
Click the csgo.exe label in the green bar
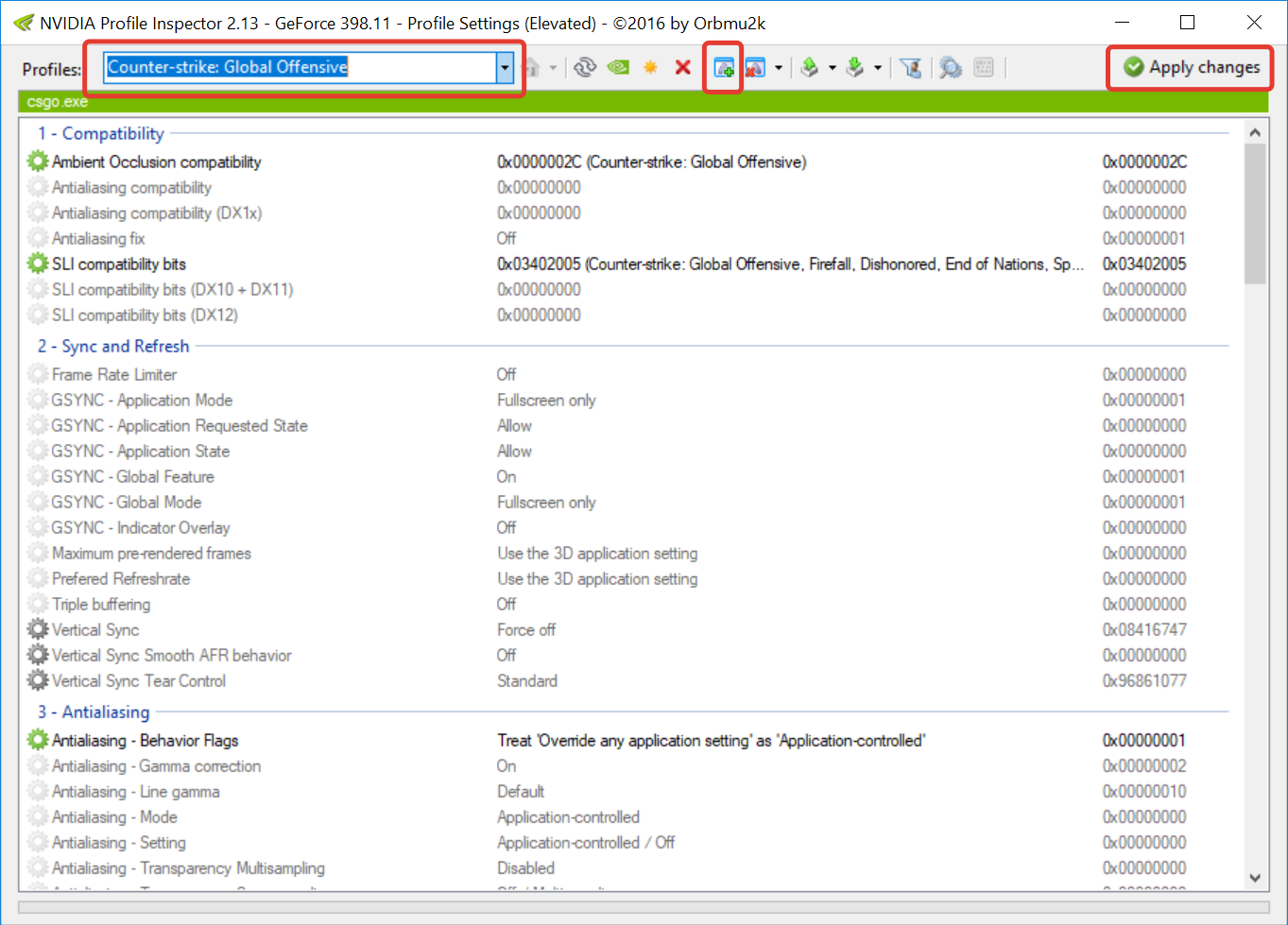tap(57, 101)
